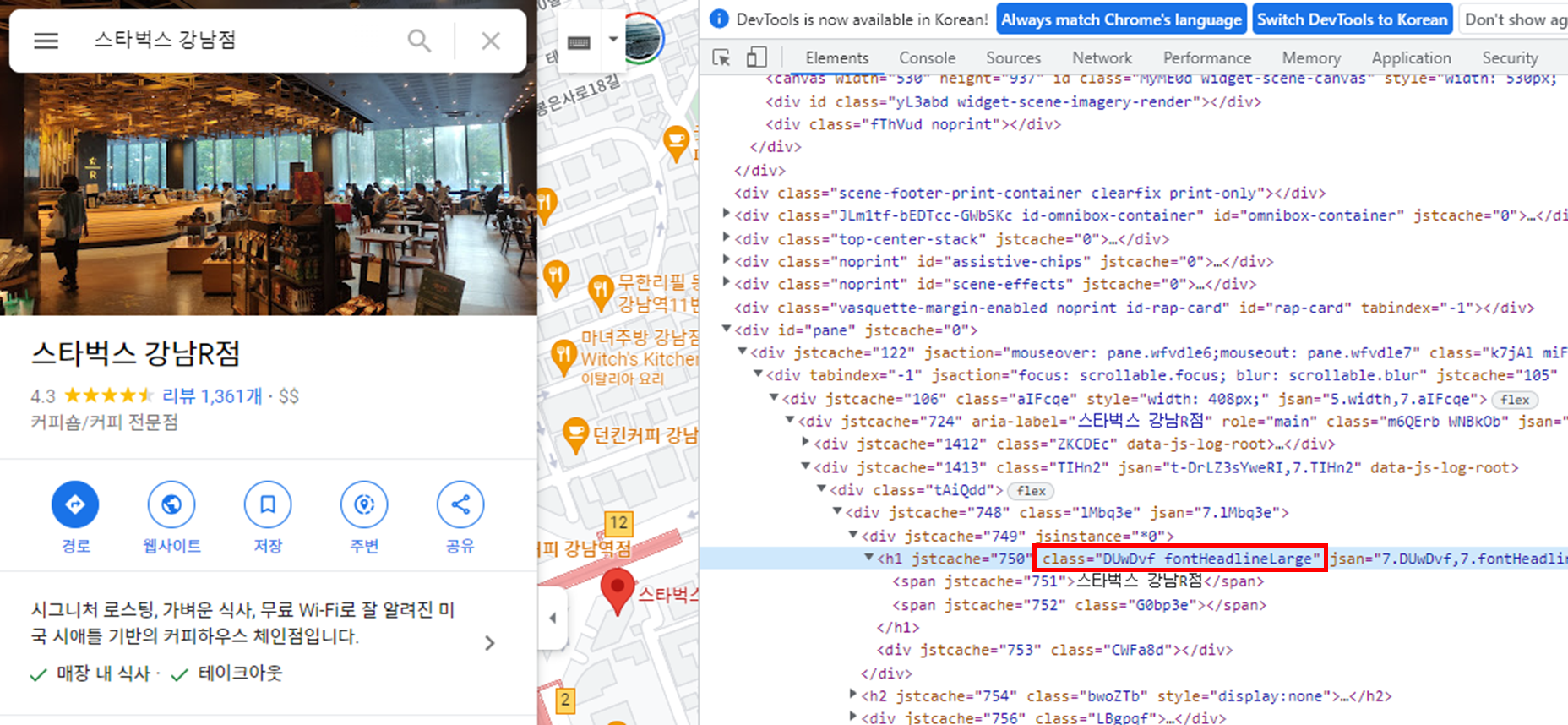Click Switch DevTools to Korean button
Image resolution: width=1568 pixels, height=725 pixels.
pyautogui.click(x=1352, y=19)
